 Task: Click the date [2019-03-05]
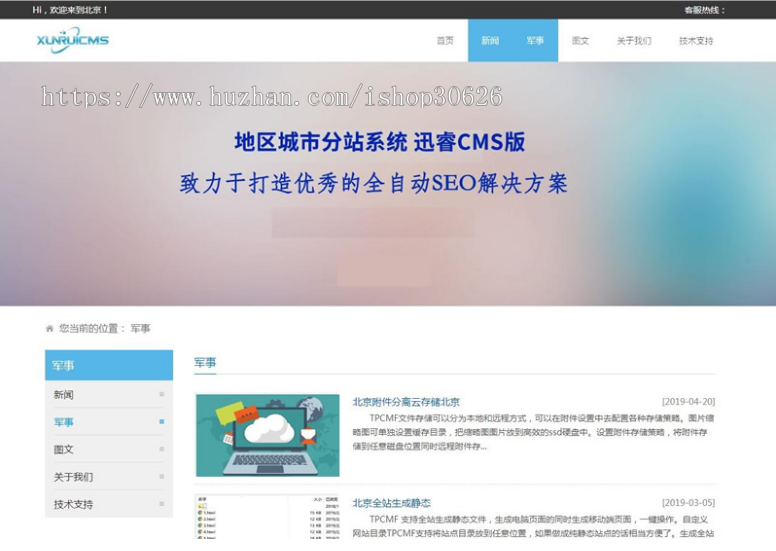tap(688, 502)
